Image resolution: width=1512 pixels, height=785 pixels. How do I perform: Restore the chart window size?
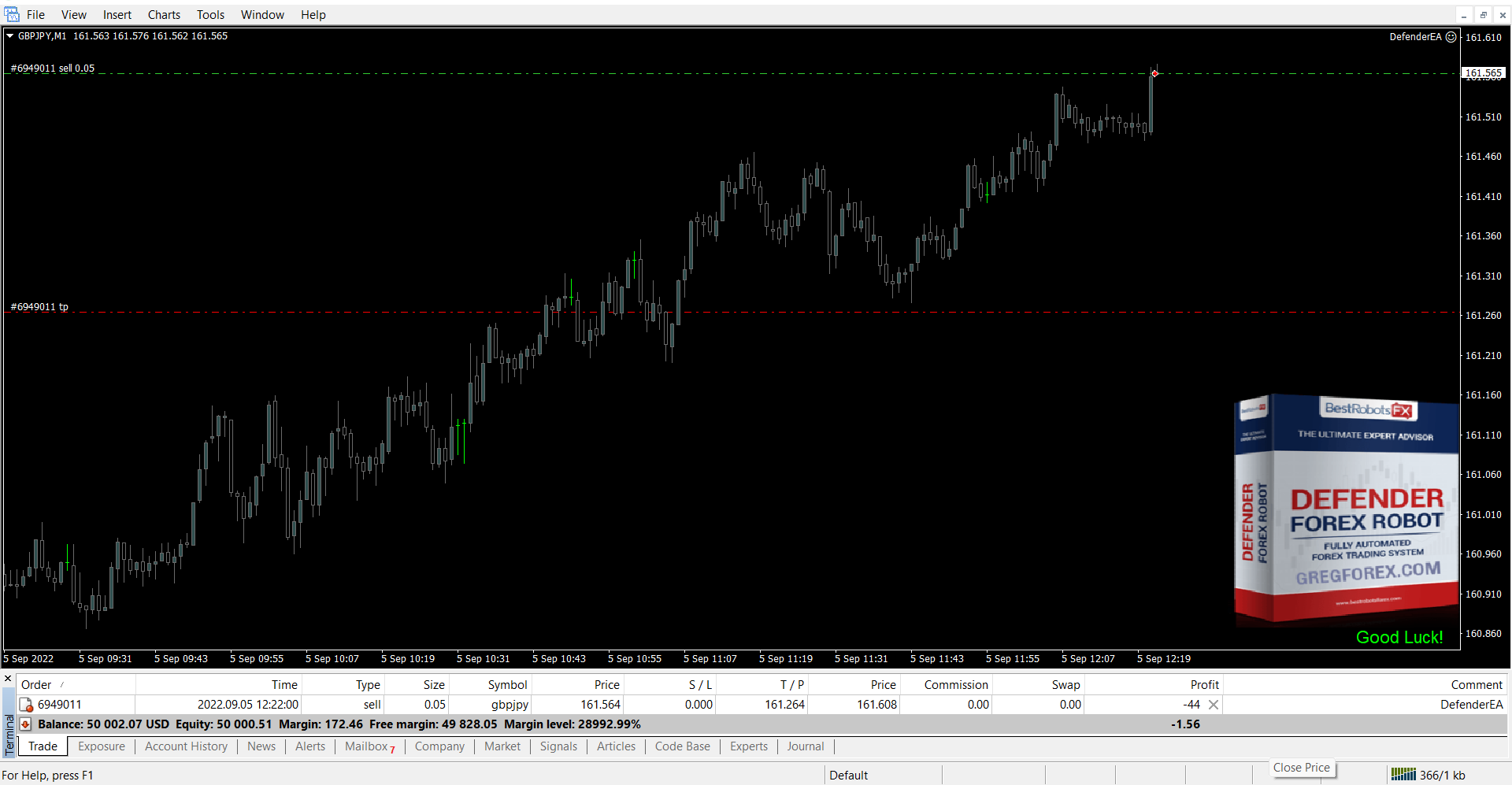(1483, 15)
